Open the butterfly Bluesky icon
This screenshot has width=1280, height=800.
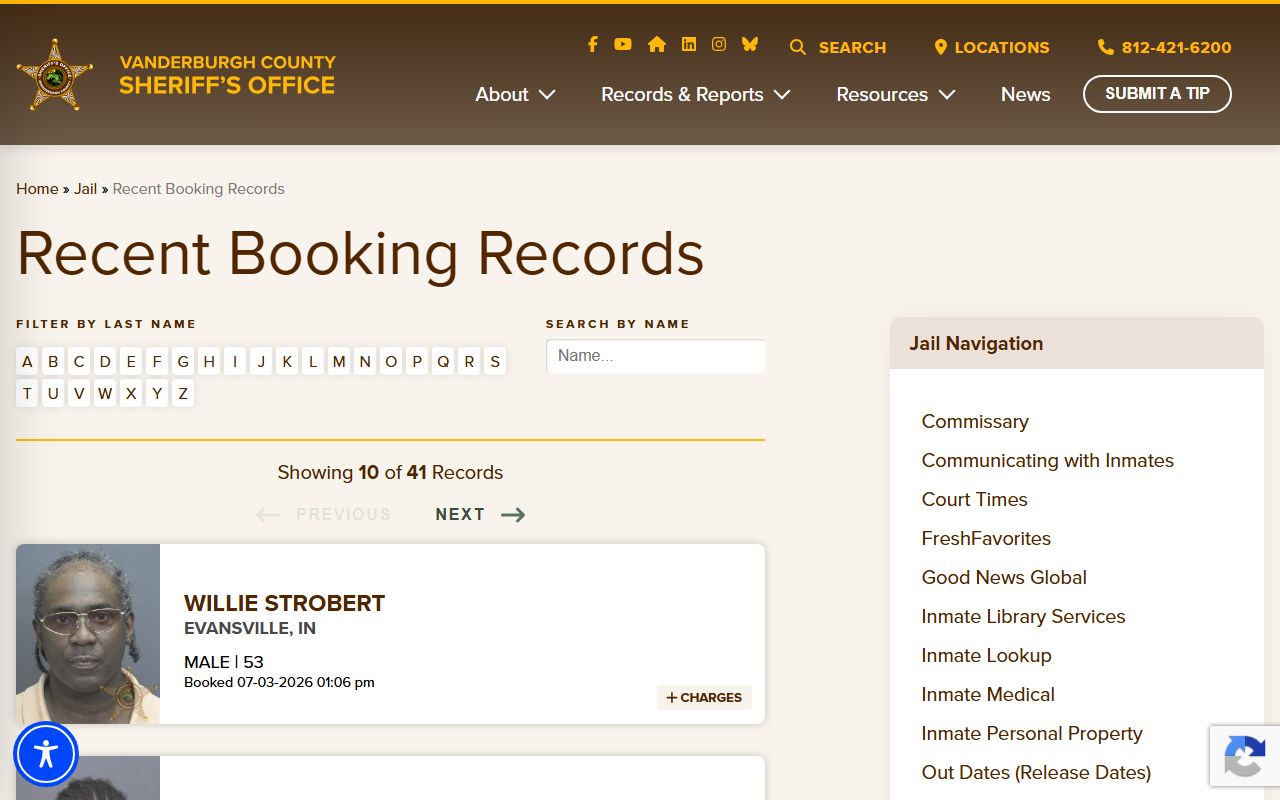(750, 44)
